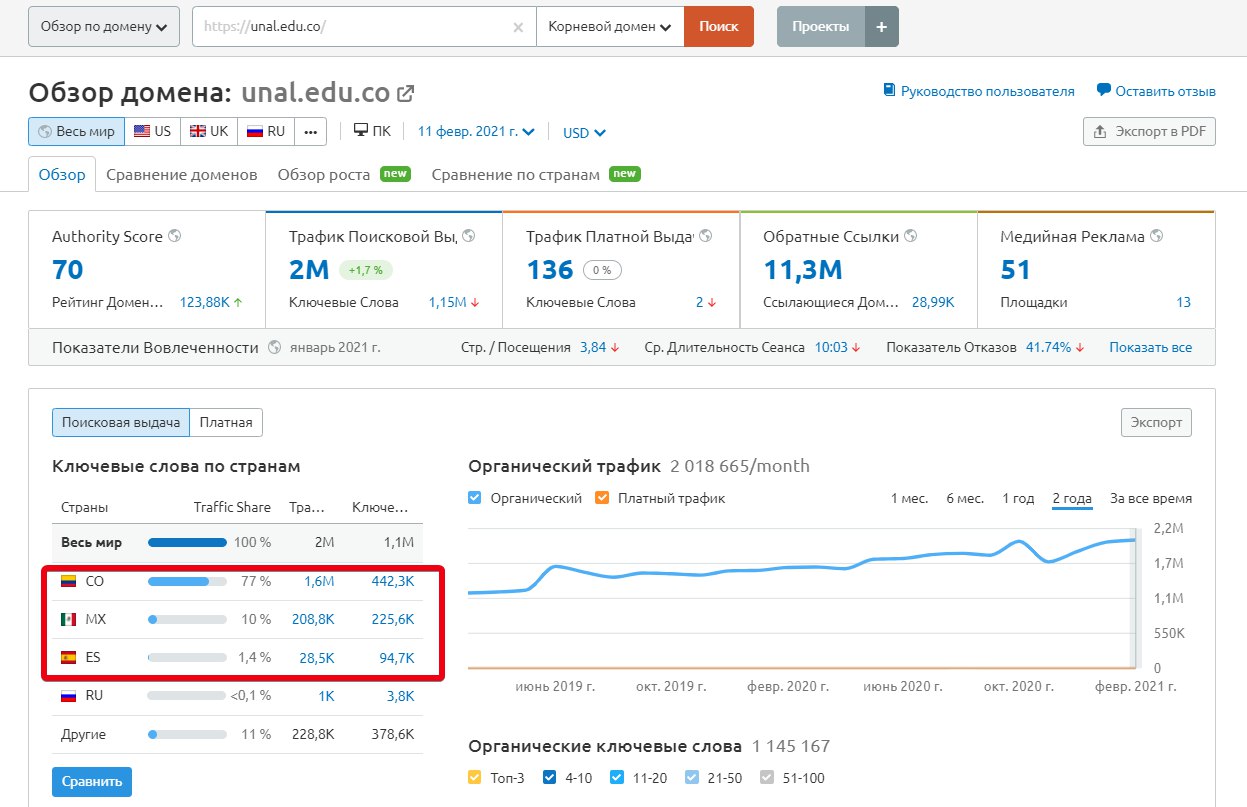
Task: Open Корневой домен dropdown
Action: pyautogui.click(x=610, y=27)
